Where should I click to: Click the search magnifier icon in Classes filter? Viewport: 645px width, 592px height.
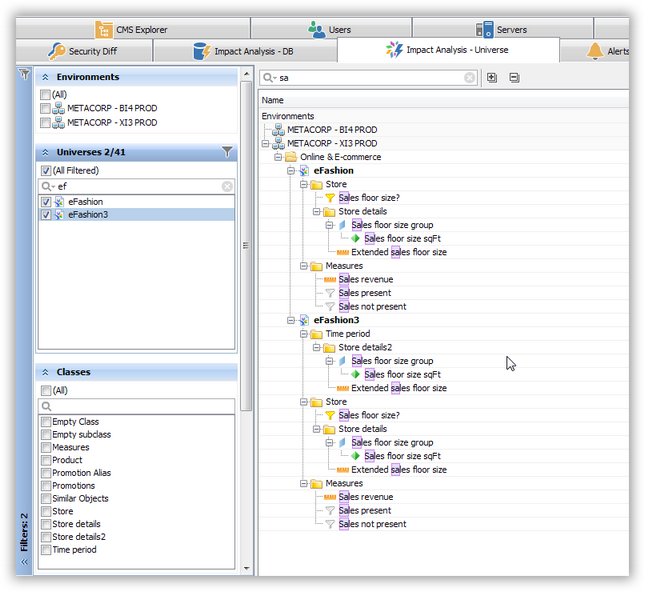(x=46, y=406)
